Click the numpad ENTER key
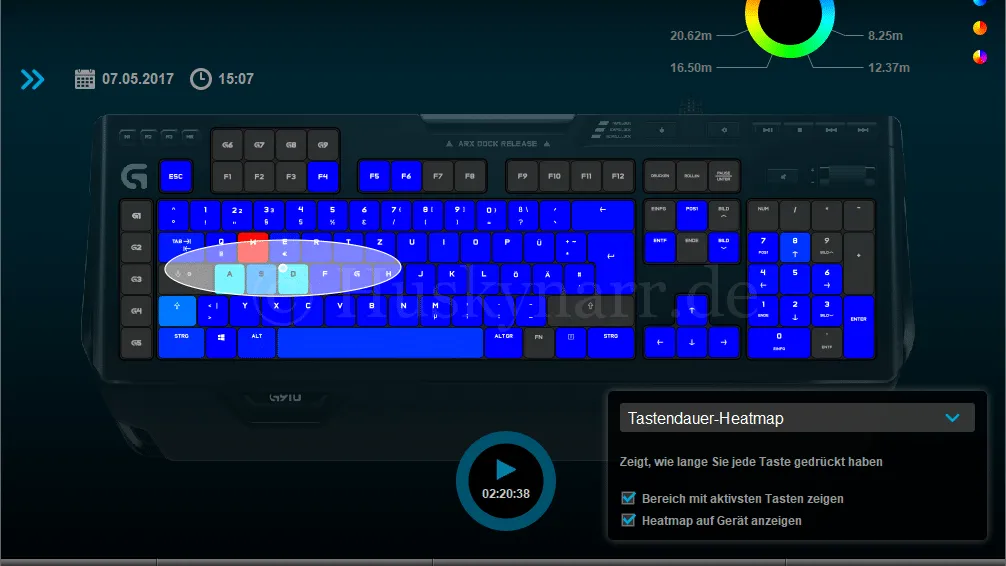The image size is (1006, 566). [858, 327]
